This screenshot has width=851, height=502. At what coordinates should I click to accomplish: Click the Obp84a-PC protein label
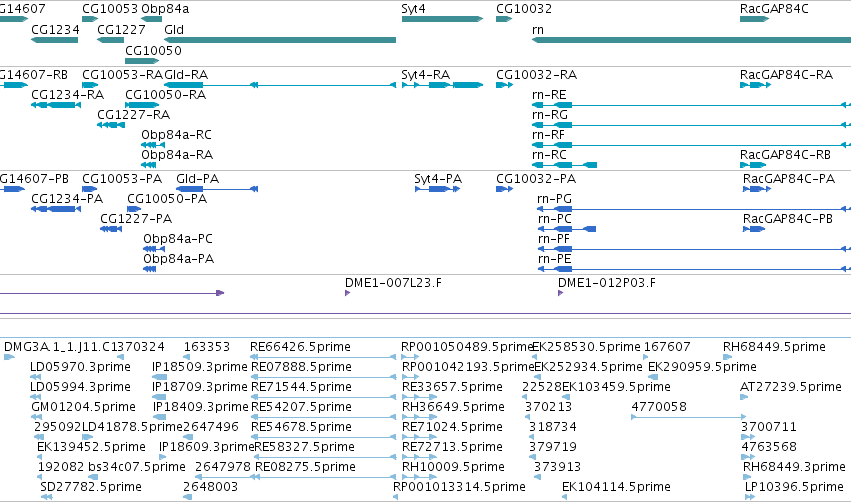(178, 239)
